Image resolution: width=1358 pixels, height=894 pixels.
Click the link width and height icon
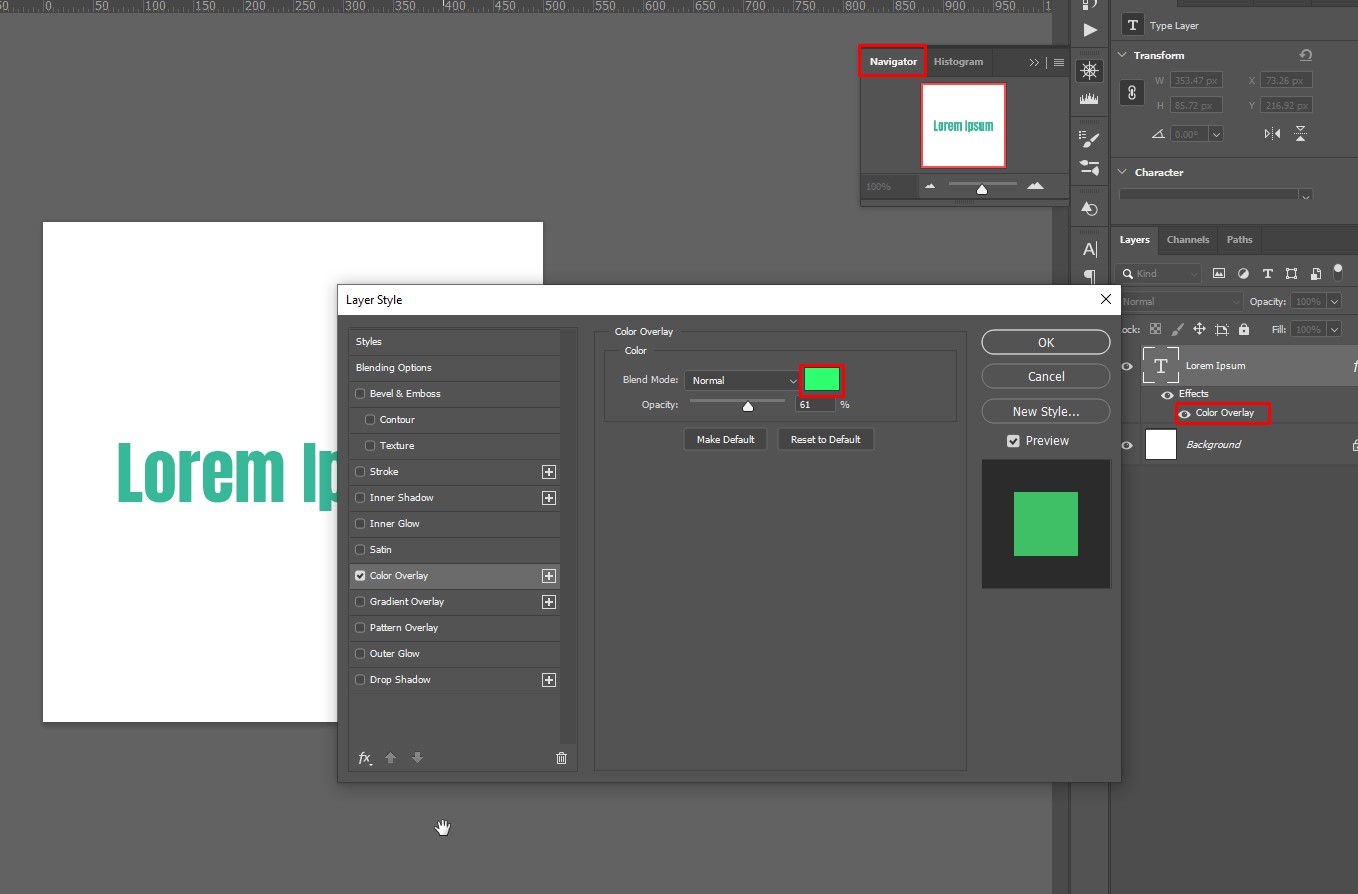(x=1132, y=93)
